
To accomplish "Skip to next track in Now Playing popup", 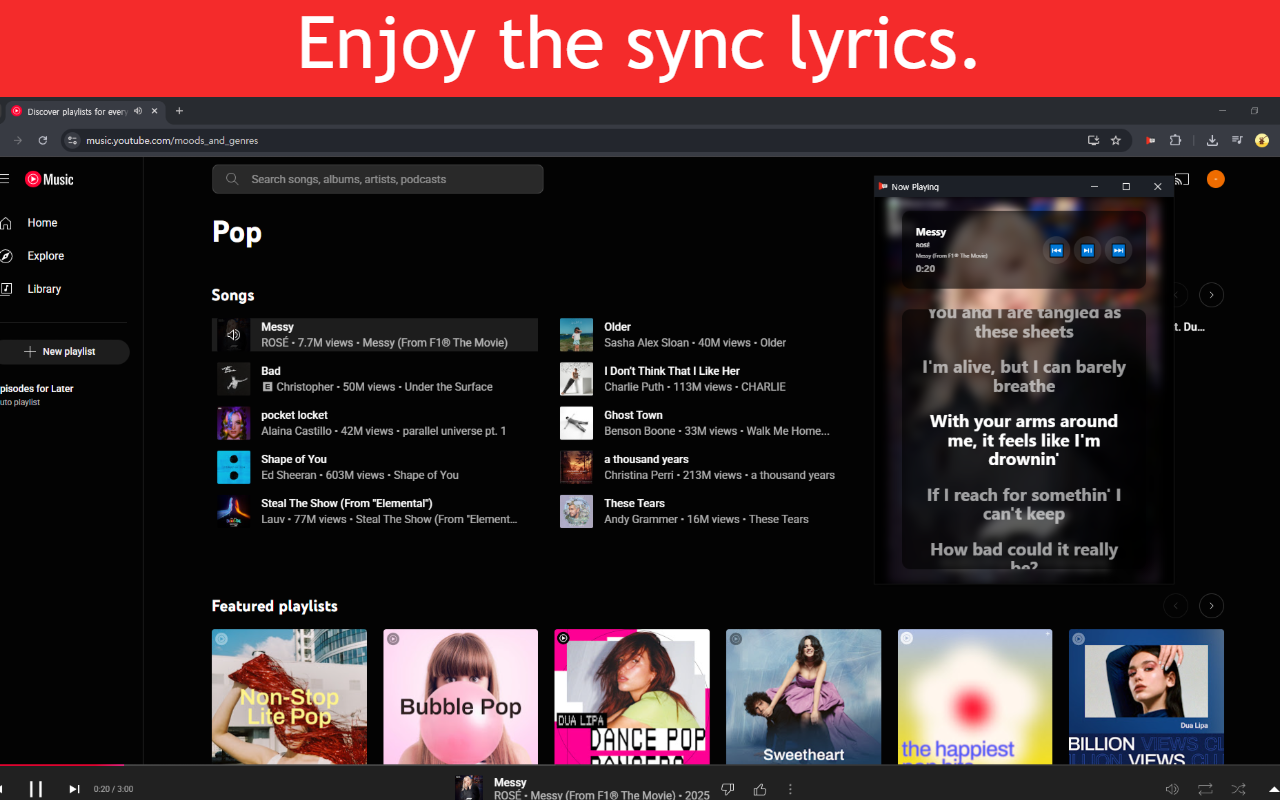I will pyautogui.click(x=1118, y=250).
